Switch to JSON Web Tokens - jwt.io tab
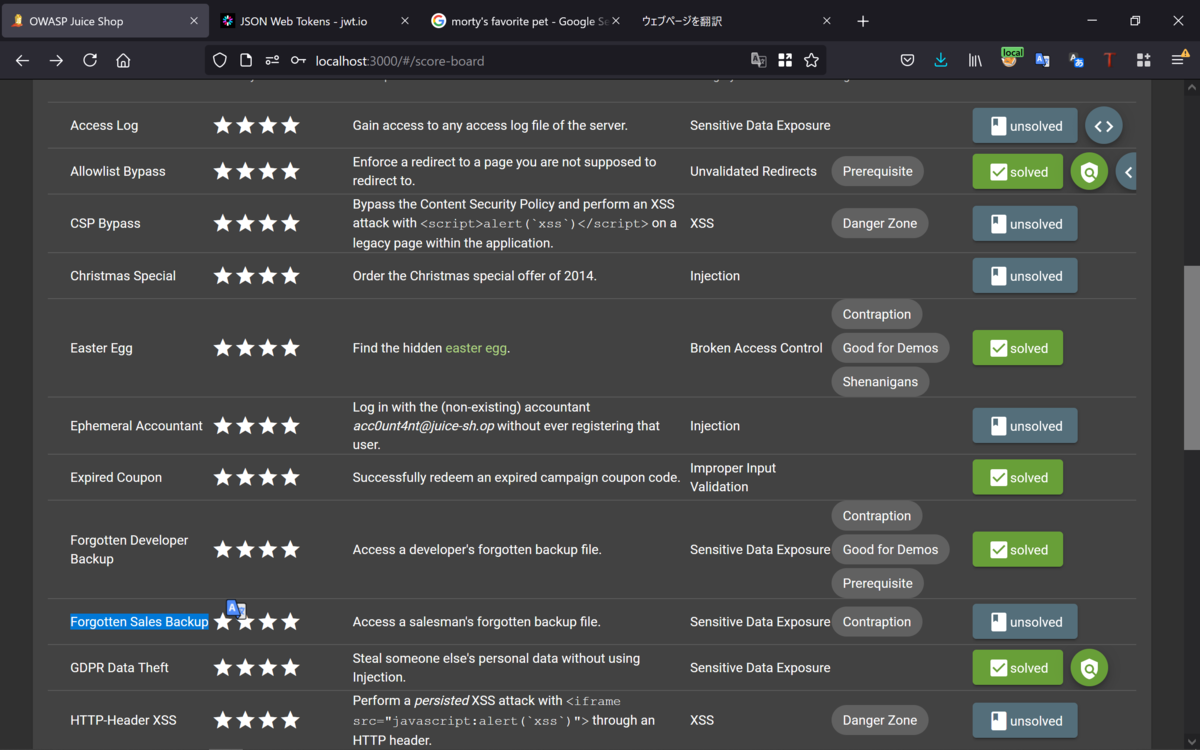Image resolution: width=1200 pixels, height=750 pixels. coord(314,21)
